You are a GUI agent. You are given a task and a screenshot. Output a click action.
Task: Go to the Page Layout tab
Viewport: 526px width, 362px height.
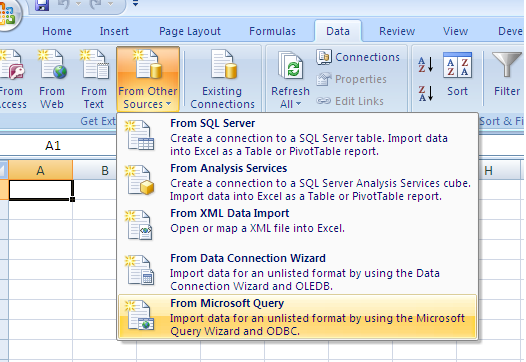pyautogui.click(x=190, y=31)
